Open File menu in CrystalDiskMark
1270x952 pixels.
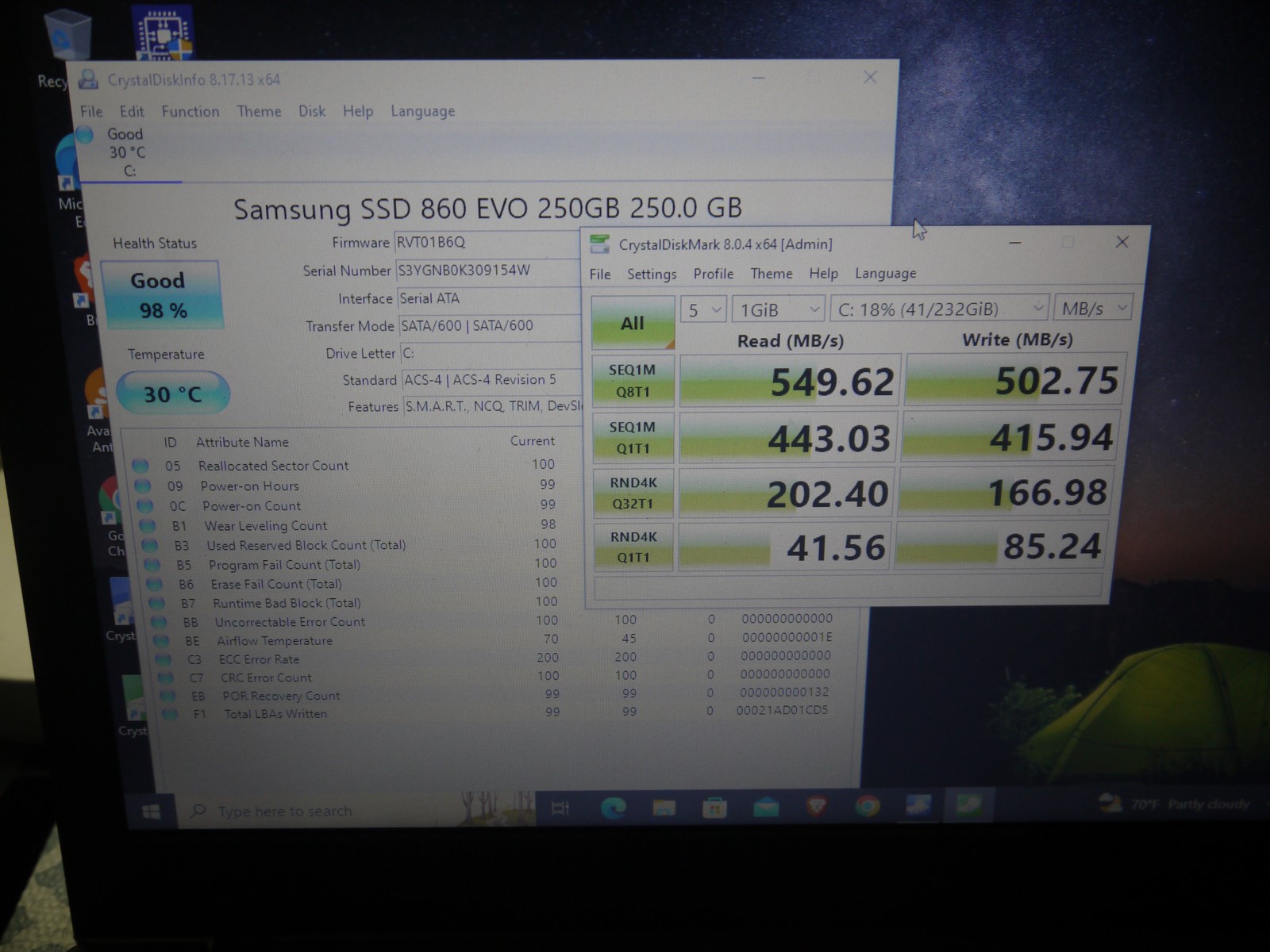[x=600, y=274]
